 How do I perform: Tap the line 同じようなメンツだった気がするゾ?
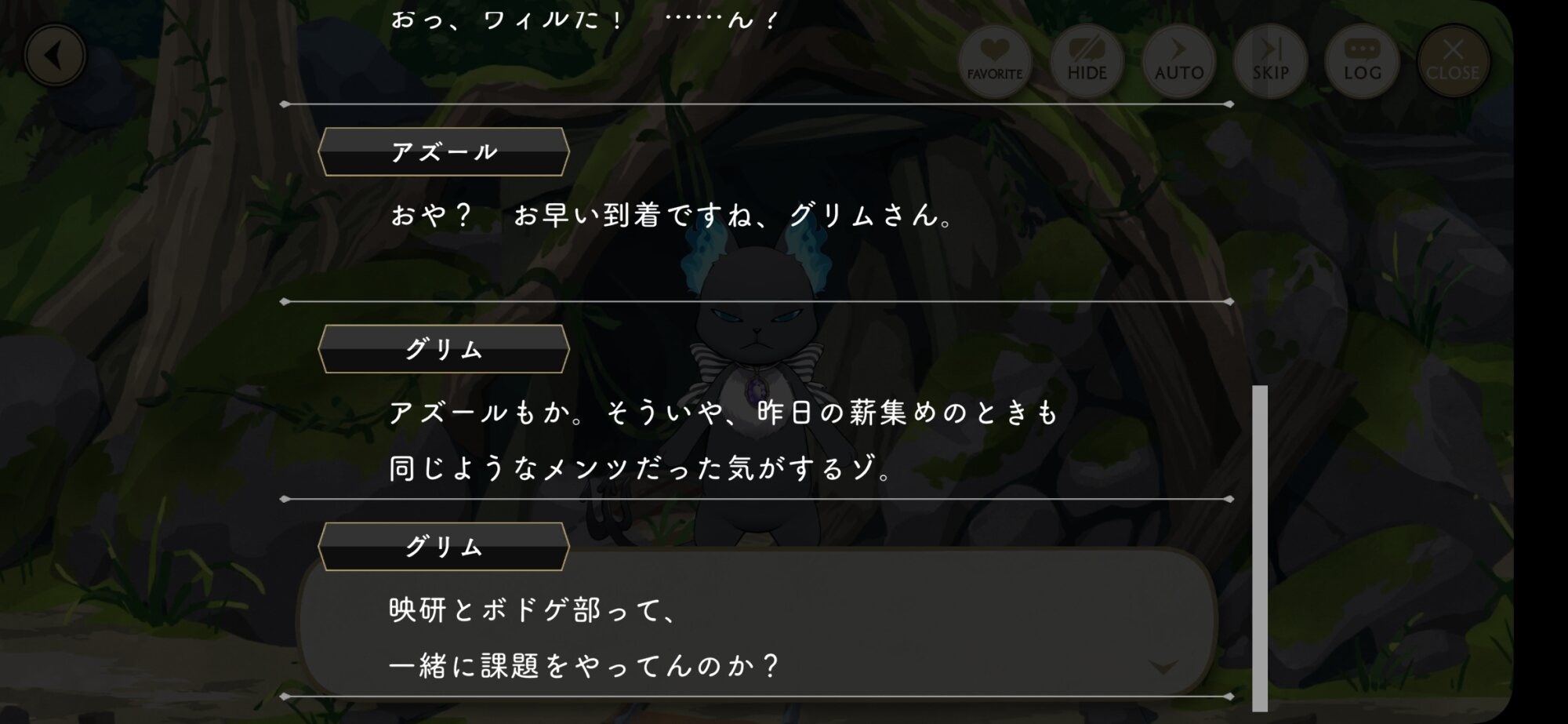tap(641, 469)
